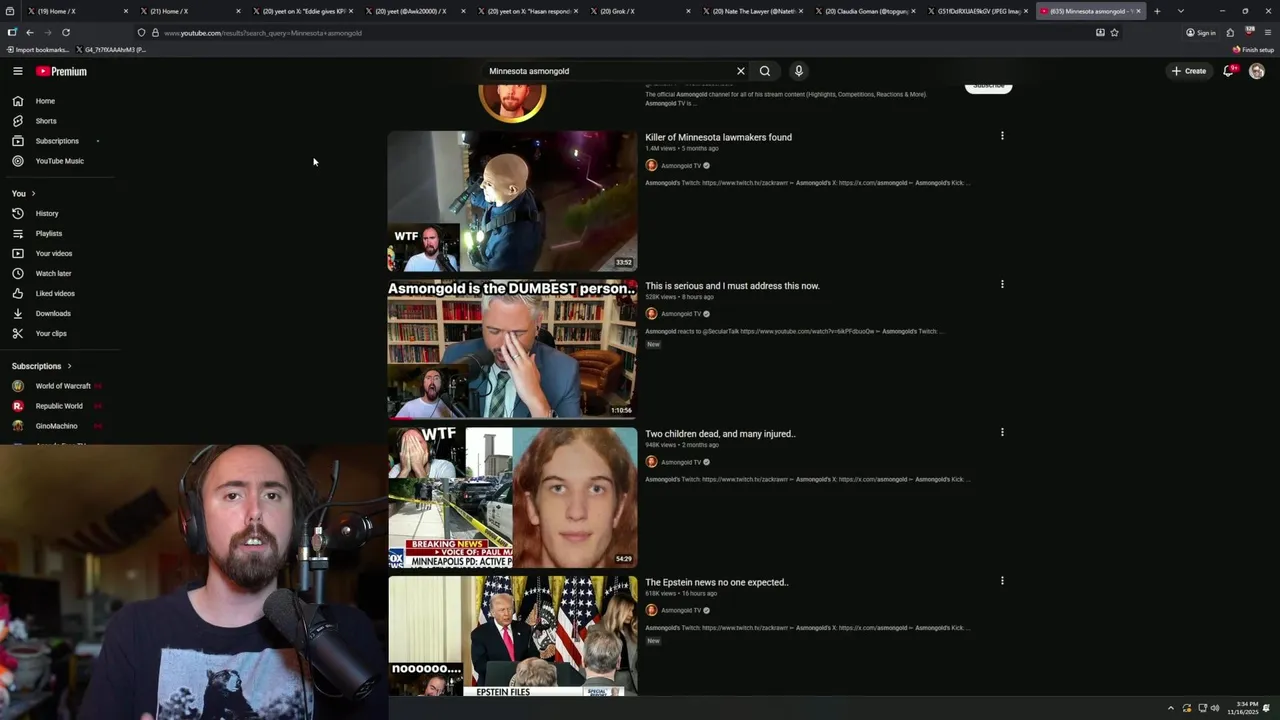Open the browser extensions icon
The height and width of the screenshot is (720, 1280).
(x=1230, y=32)
